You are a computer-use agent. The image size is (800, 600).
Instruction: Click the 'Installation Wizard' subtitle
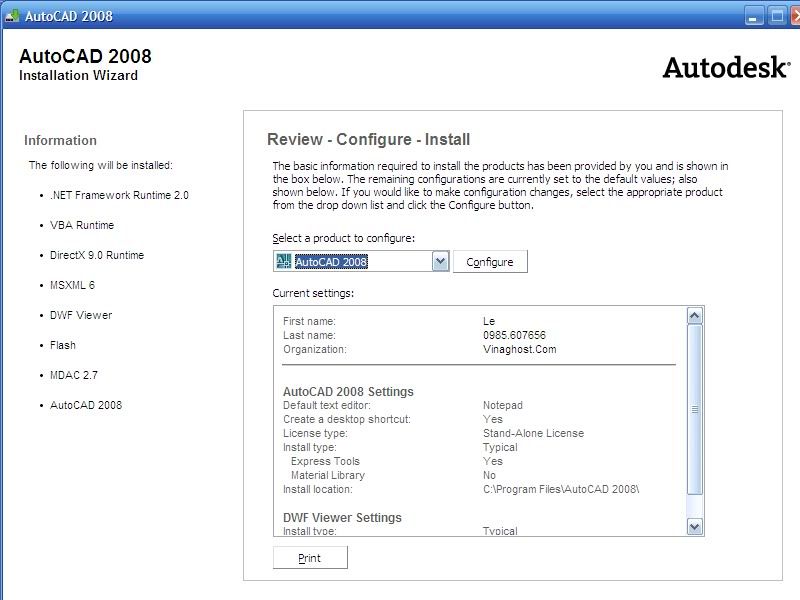(78, 76)
